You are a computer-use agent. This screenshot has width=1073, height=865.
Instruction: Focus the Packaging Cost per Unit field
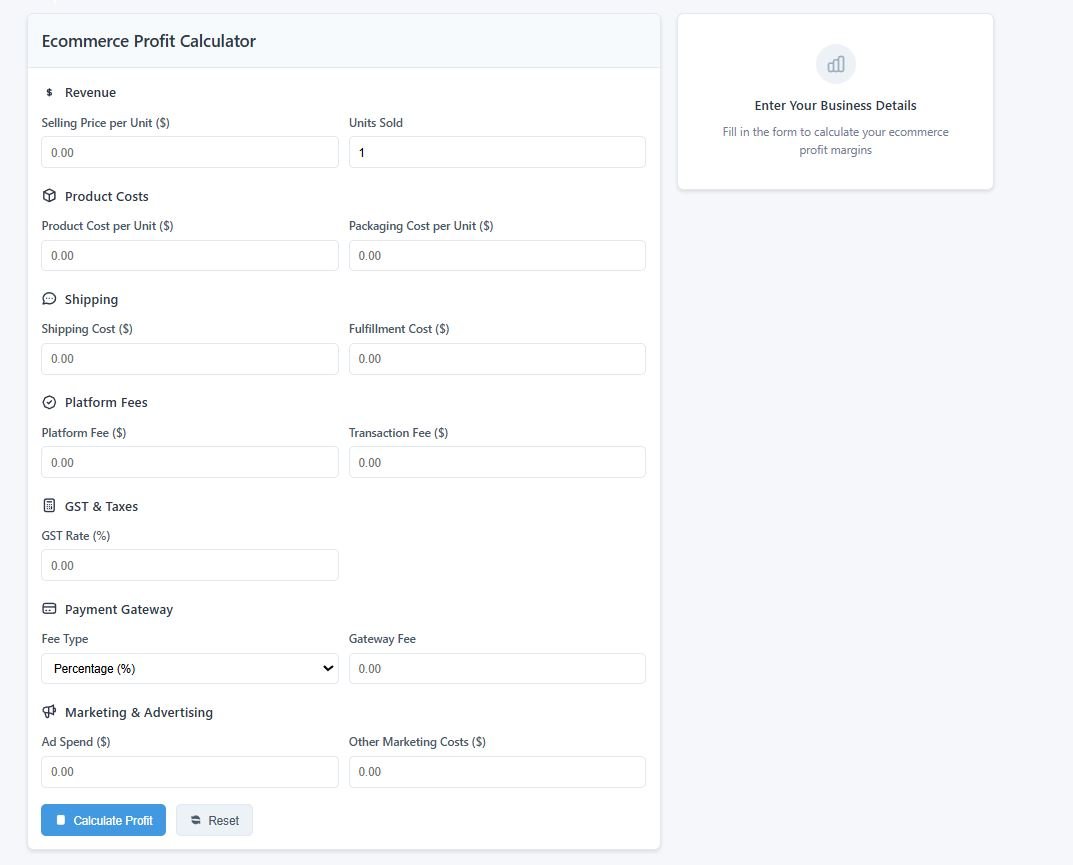497,255
